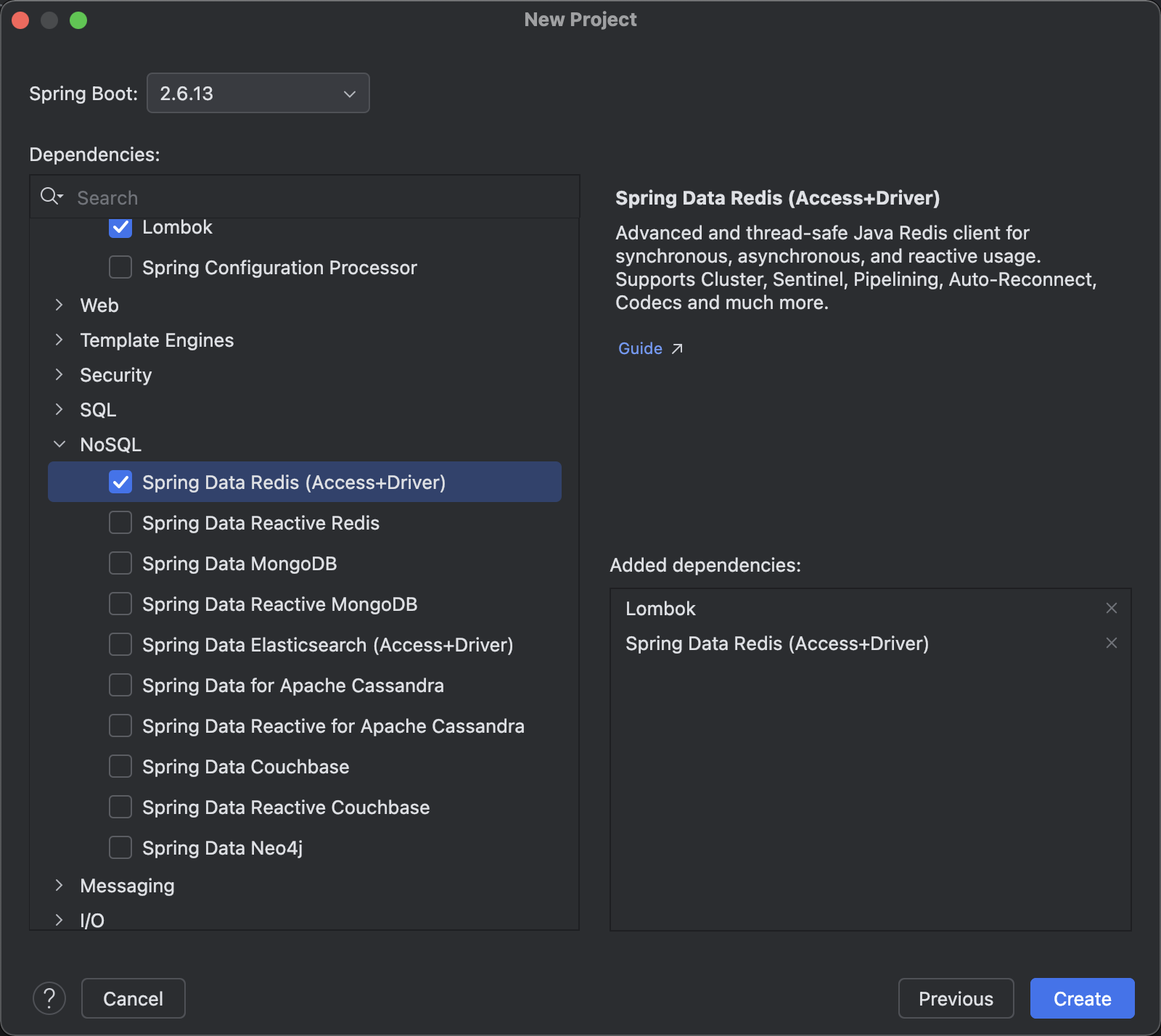Select the Template Engines tree item
Screen dimensions: 1161x1036
(x=157, y=340)
